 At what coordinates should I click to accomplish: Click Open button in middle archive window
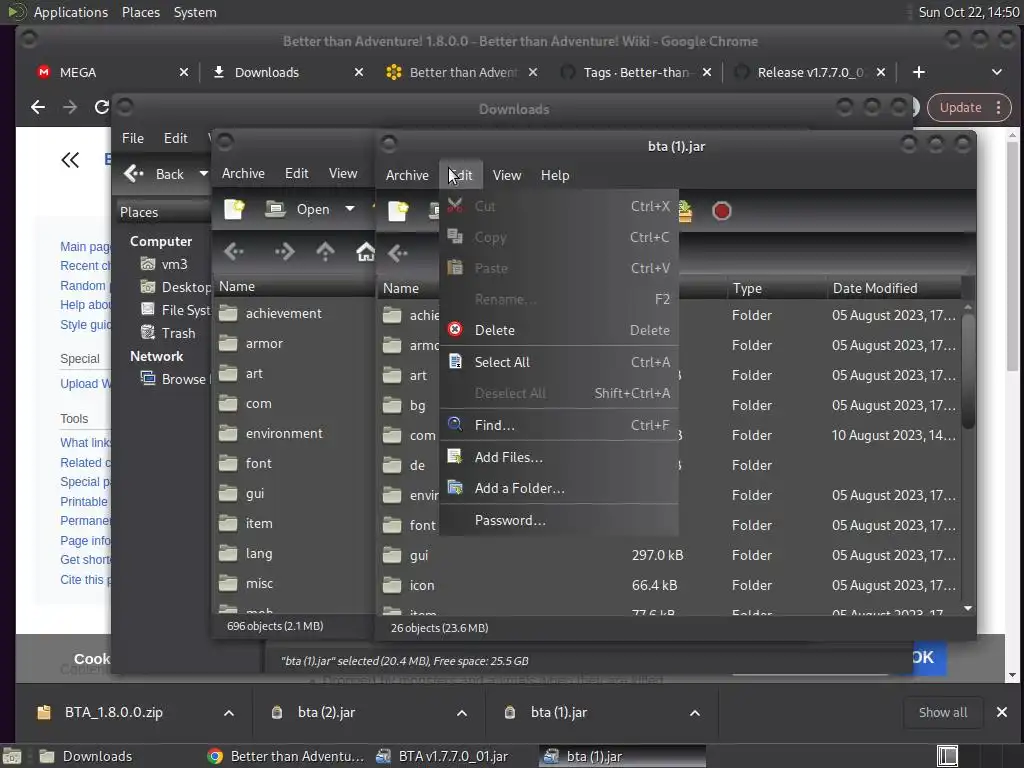pos(298,209)
